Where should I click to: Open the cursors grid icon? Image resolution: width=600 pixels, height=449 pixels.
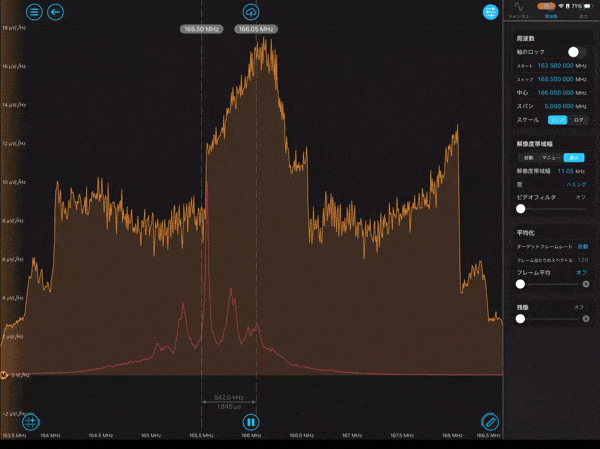click(31, 422)
